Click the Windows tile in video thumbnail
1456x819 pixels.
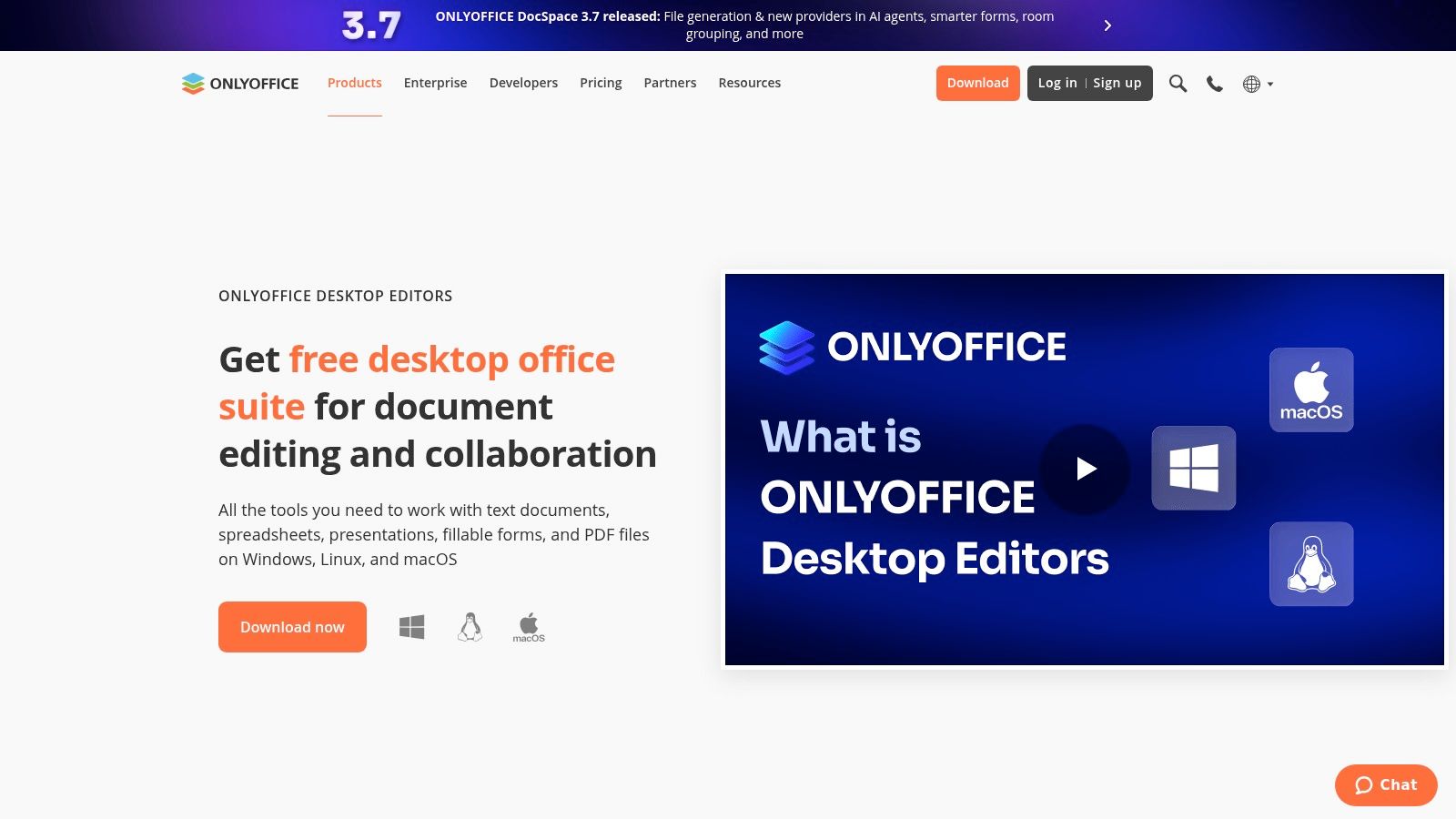pos(1194,468)
